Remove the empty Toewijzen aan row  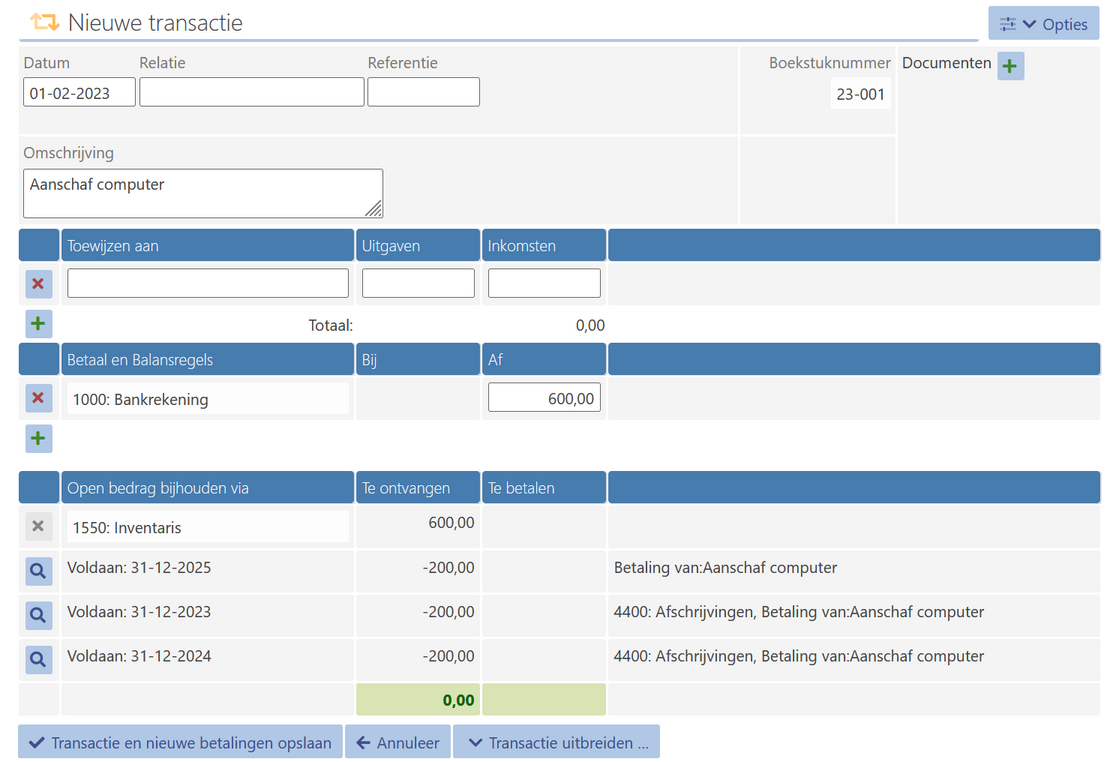[x=38, y=284]
